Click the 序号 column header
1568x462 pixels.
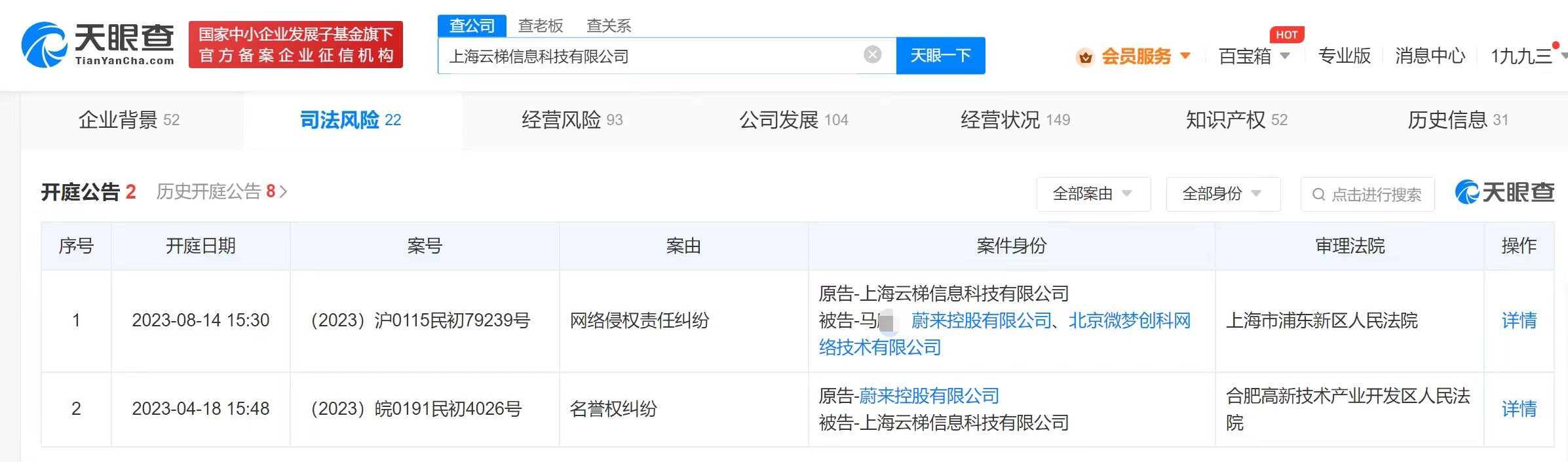pyautogui.click(x=76, y=246)
